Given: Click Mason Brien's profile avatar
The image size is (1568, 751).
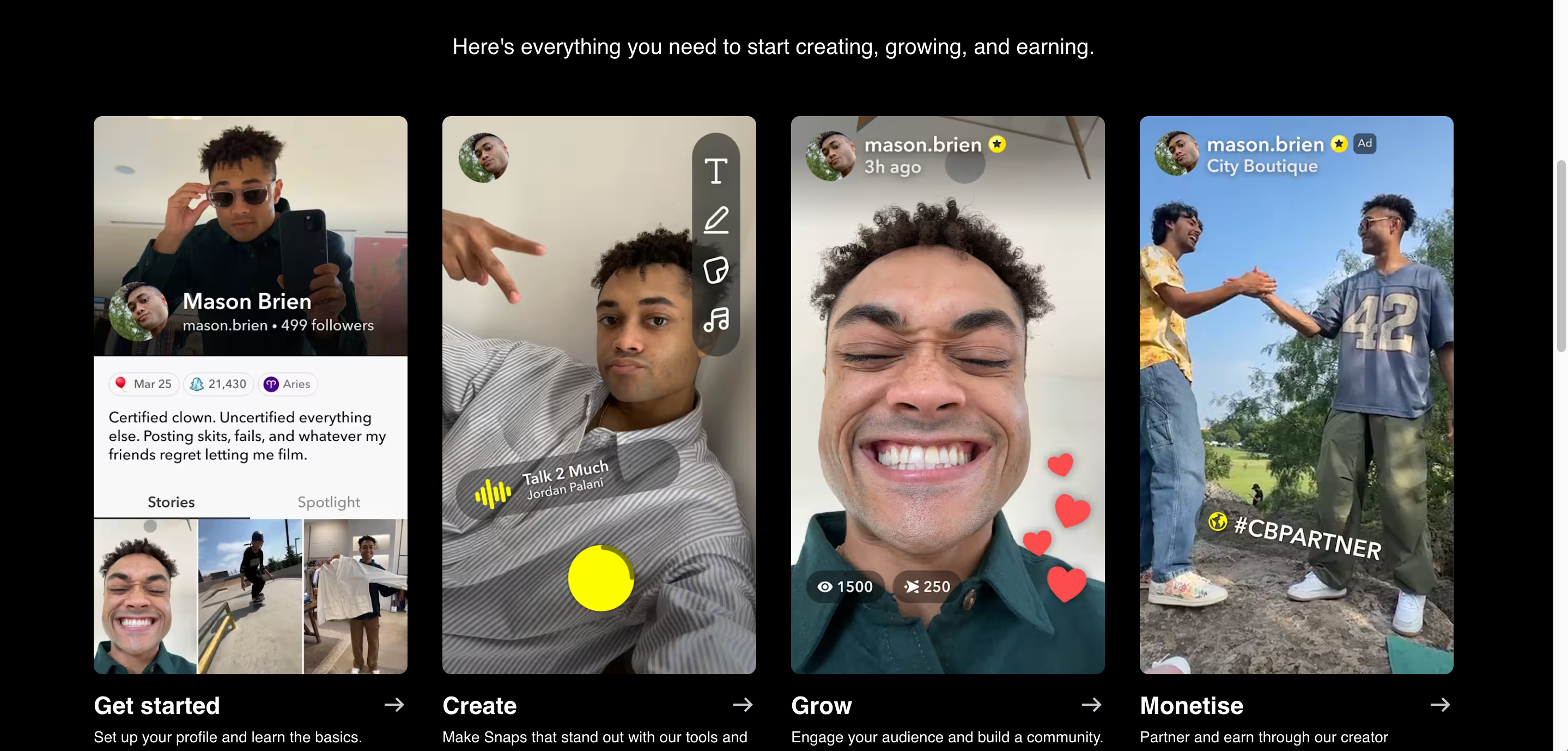Looking at the screenshot, I should pos(138,311).
